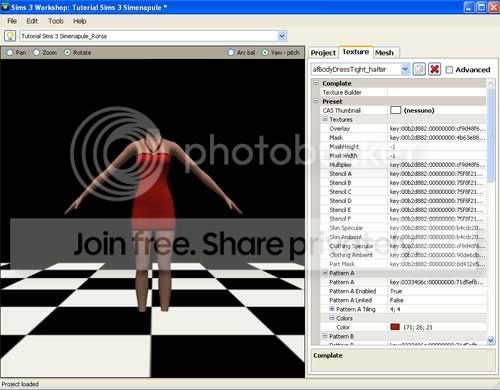Click the light bulb hint icon
This screenshot has height=390, width=500.
10,36
